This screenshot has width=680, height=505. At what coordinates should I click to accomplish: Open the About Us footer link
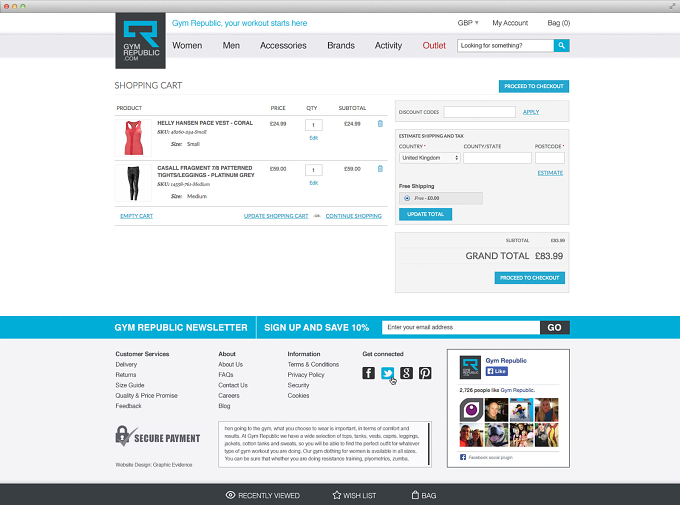231,364
